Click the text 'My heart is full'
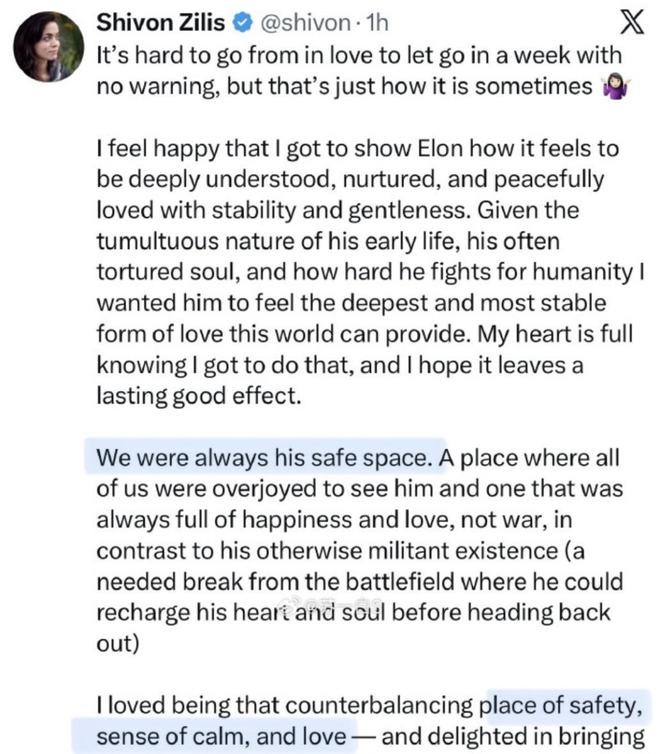This screenshot has height=754, width=660. click(555, 334)
